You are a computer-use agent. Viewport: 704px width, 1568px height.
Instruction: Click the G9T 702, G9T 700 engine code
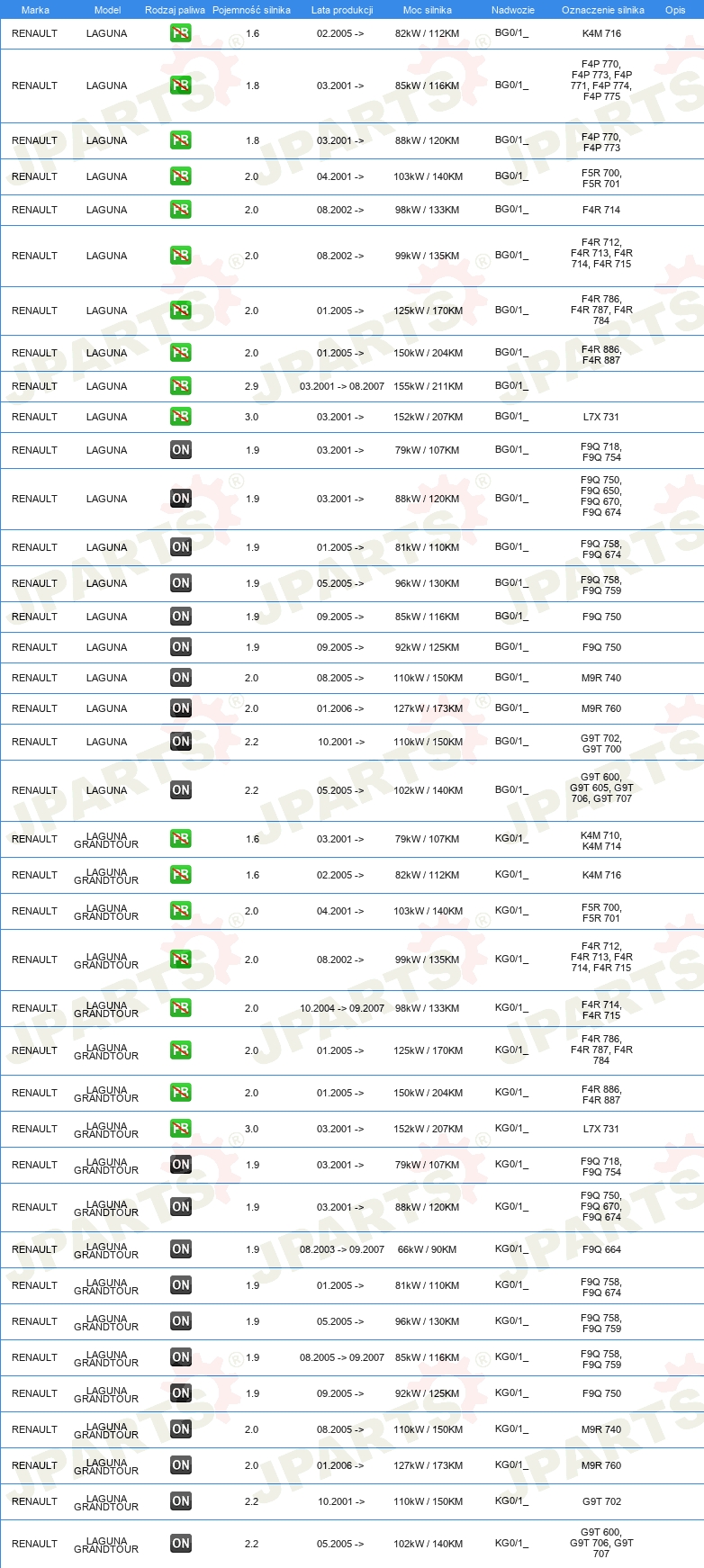coord(601,743)
